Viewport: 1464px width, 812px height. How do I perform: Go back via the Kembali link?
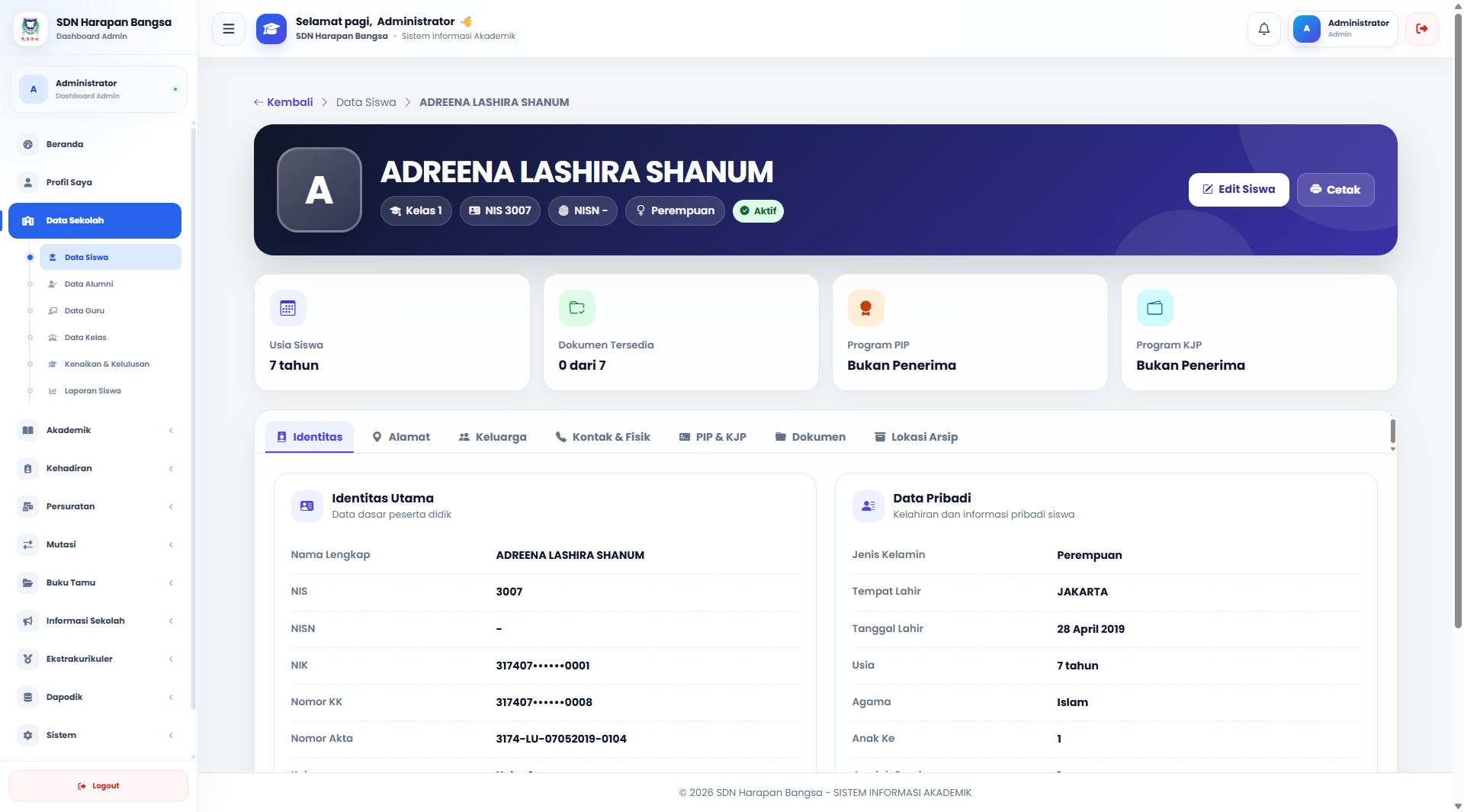(283, 102)
